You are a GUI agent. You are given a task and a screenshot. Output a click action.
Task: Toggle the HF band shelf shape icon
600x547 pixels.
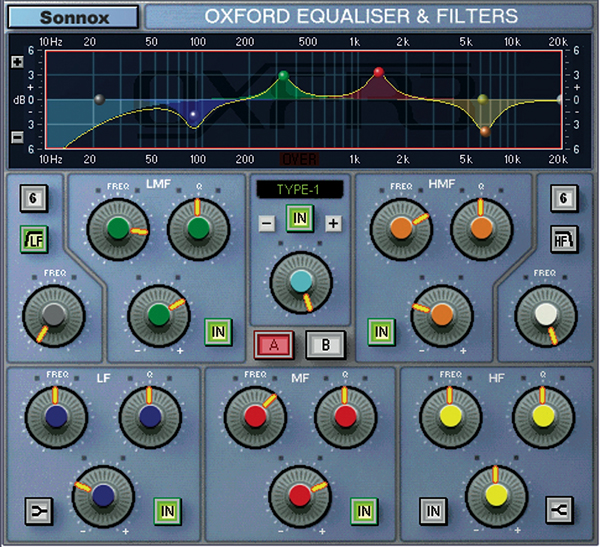(560, 512)
